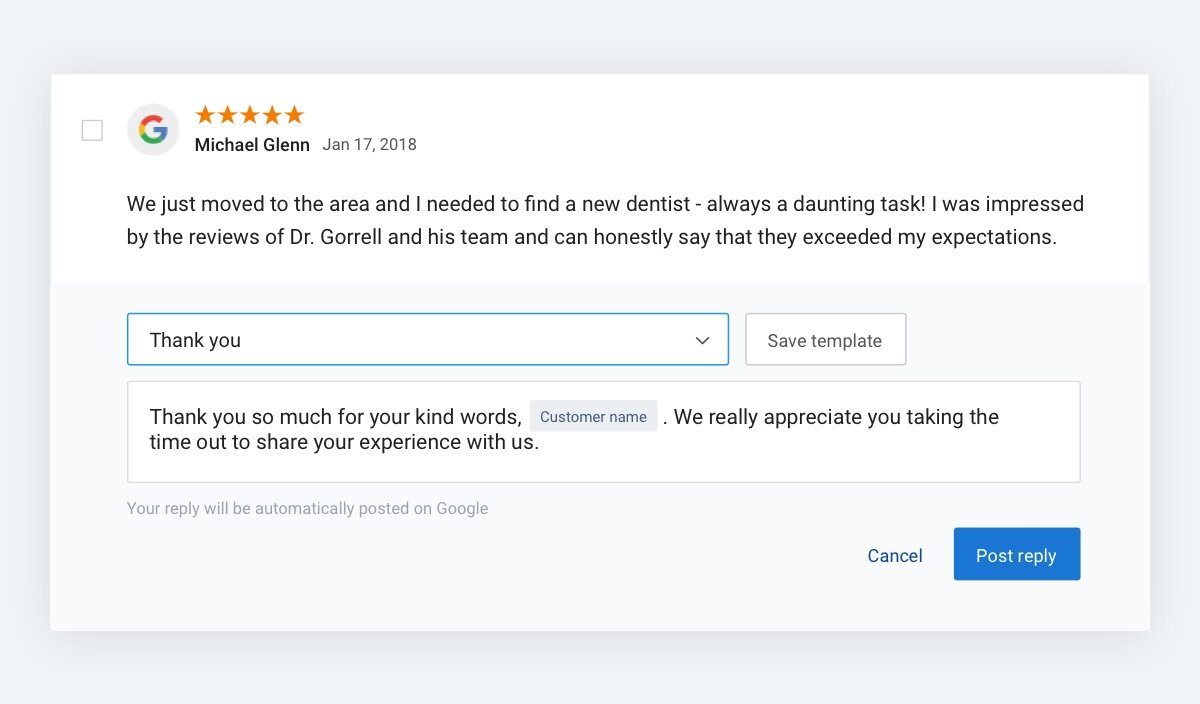Viewport: 1200px width, 704px height.
Task: Click the Customer name placeholder chip
Action: click(x=593, y=416)
